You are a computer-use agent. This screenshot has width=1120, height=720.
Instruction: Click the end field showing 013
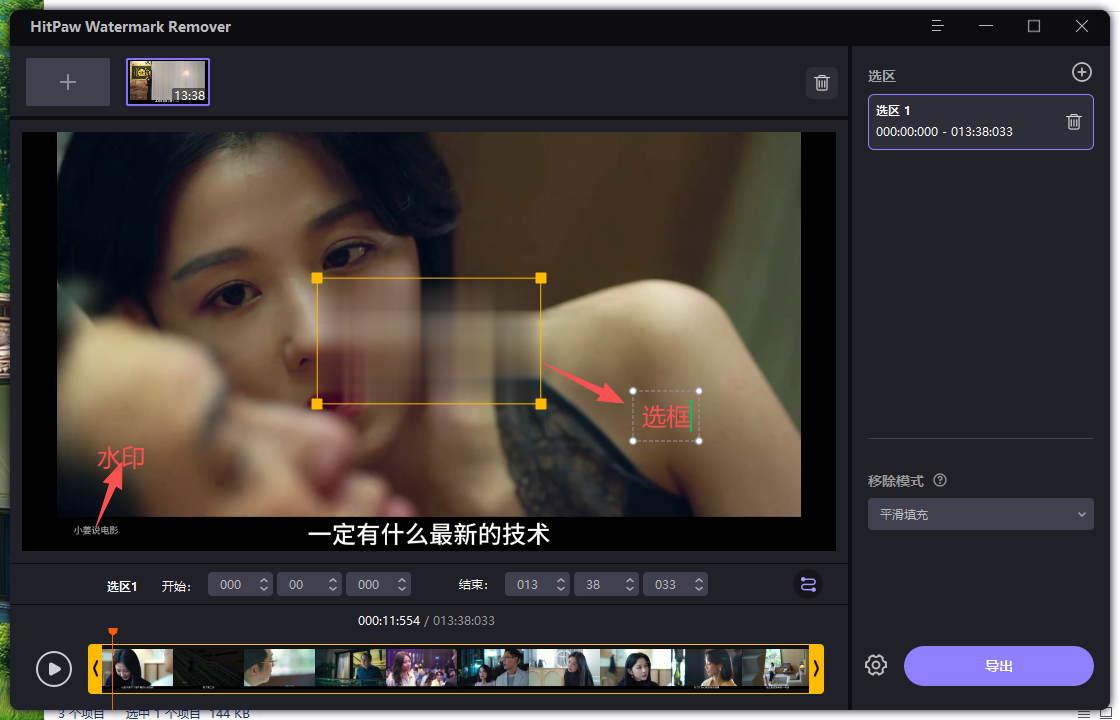528,584
